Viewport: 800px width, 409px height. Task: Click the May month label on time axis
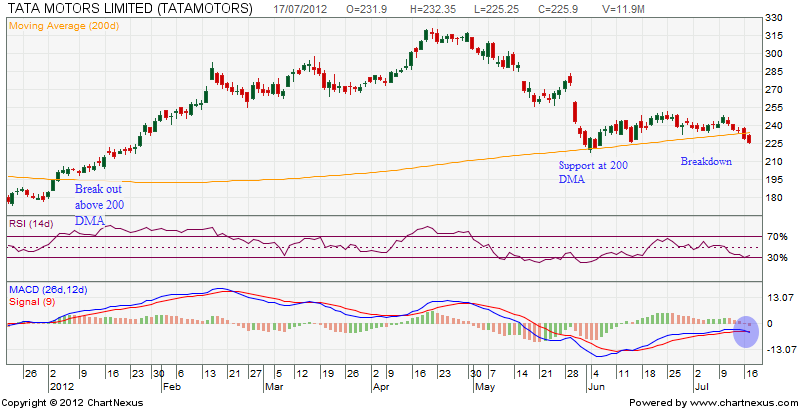click(485, 387)
